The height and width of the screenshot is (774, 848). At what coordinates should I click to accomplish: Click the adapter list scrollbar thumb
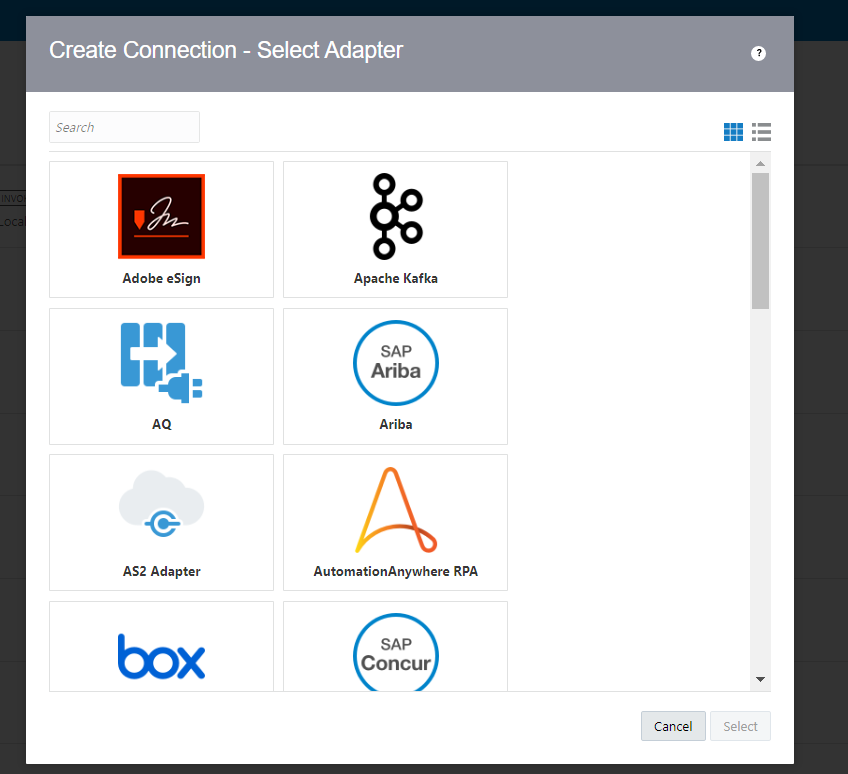point(760,241)
